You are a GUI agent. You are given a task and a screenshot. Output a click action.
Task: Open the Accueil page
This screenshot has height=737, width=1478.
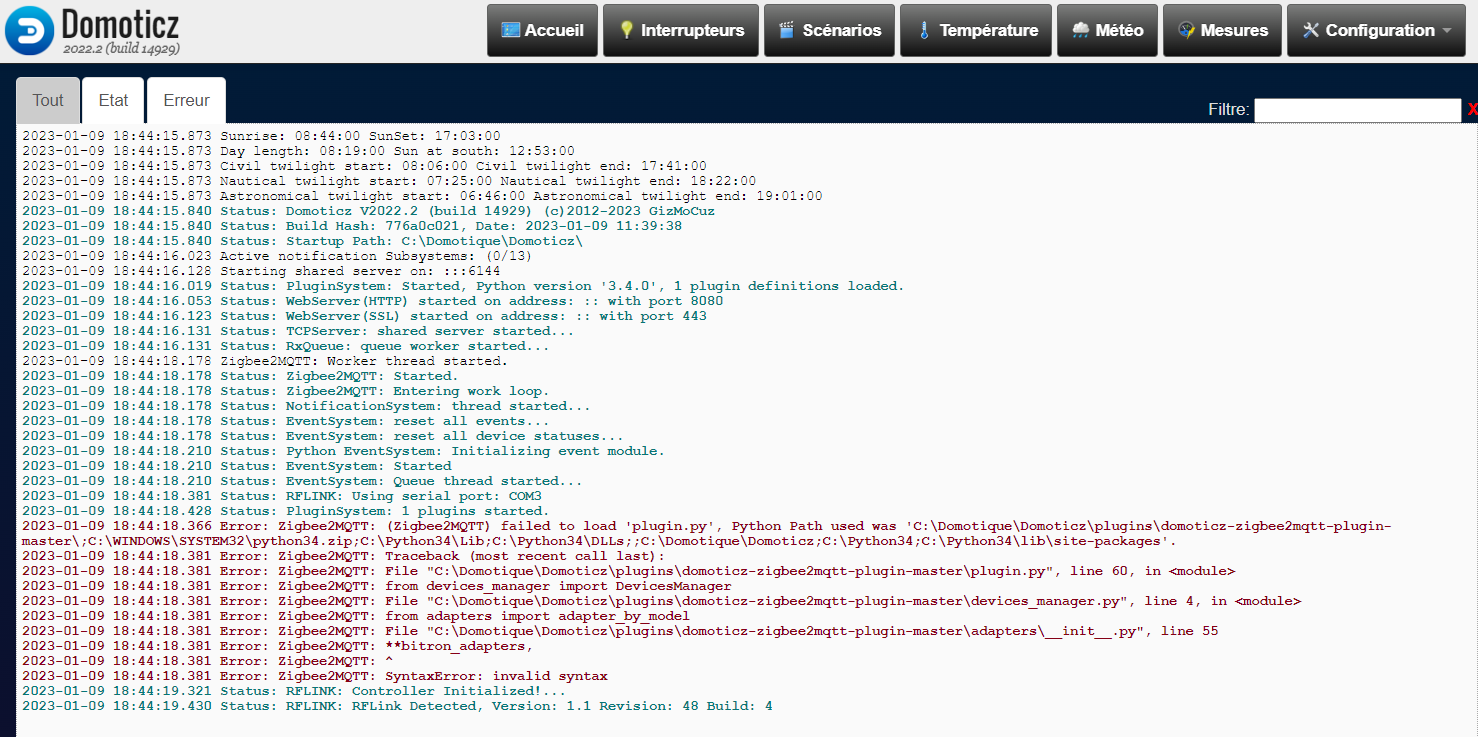[x=542, y=30]
